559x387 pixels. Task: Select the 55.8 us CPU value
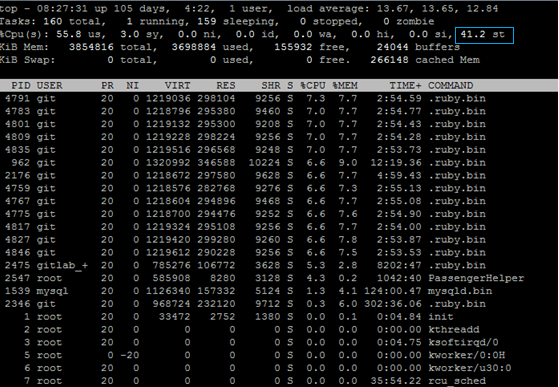pos(81,35)
